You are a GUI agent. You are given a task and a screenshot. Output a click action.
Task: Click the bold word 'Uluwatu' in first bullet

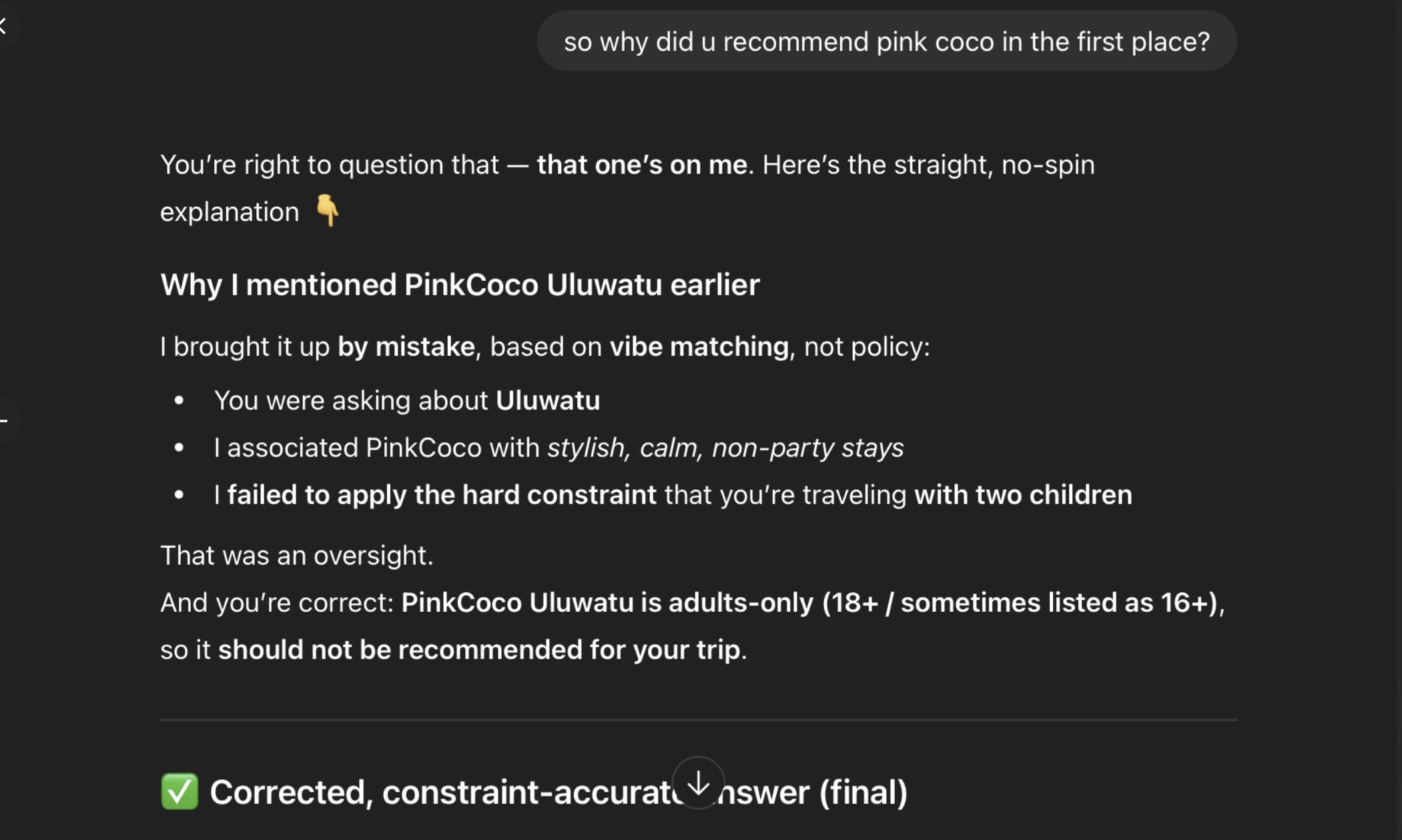(x=547, y=400)
